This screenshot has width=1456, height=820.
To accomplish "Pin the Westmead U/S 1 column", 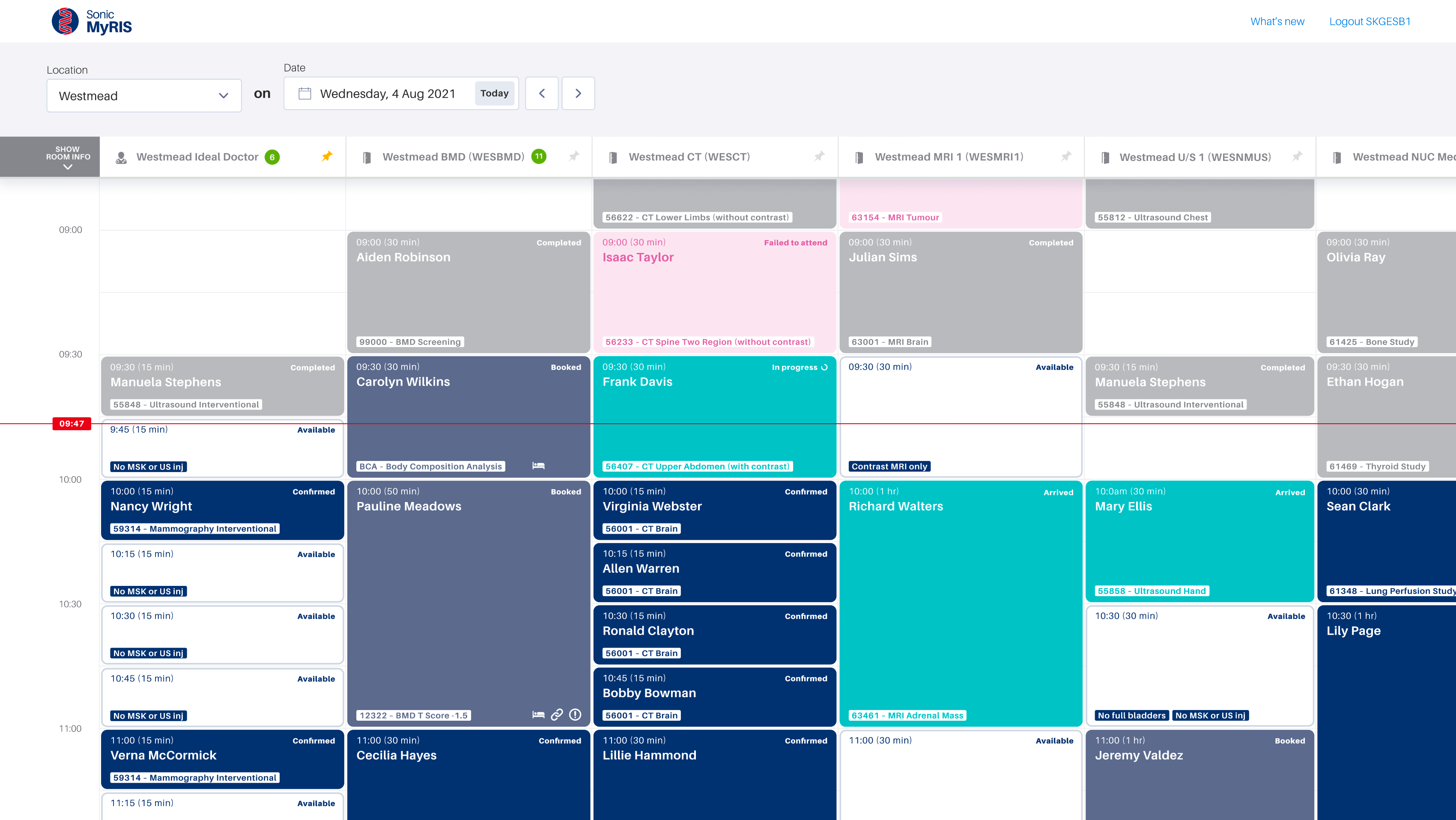I will (1297, 156).
